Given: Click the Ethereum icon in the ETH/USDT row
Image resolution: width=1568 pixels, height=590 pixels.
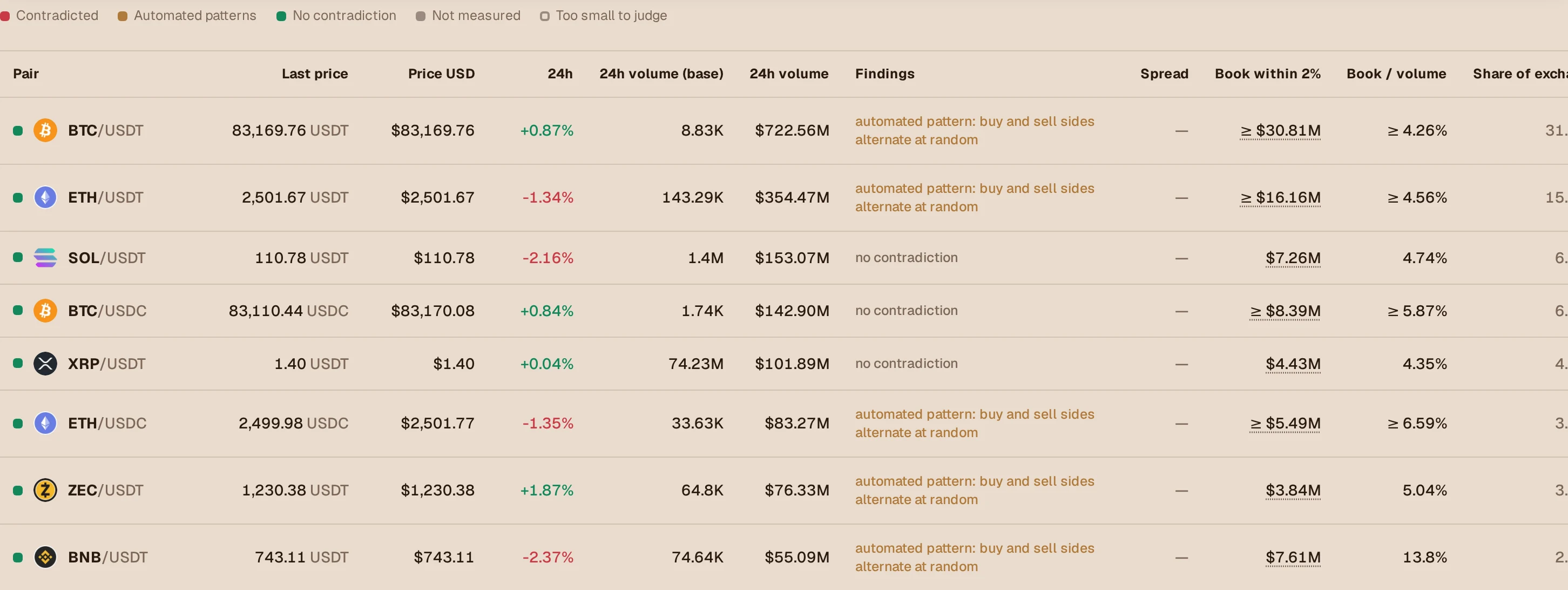Looking at the screenshot, I should coord(45,197).
